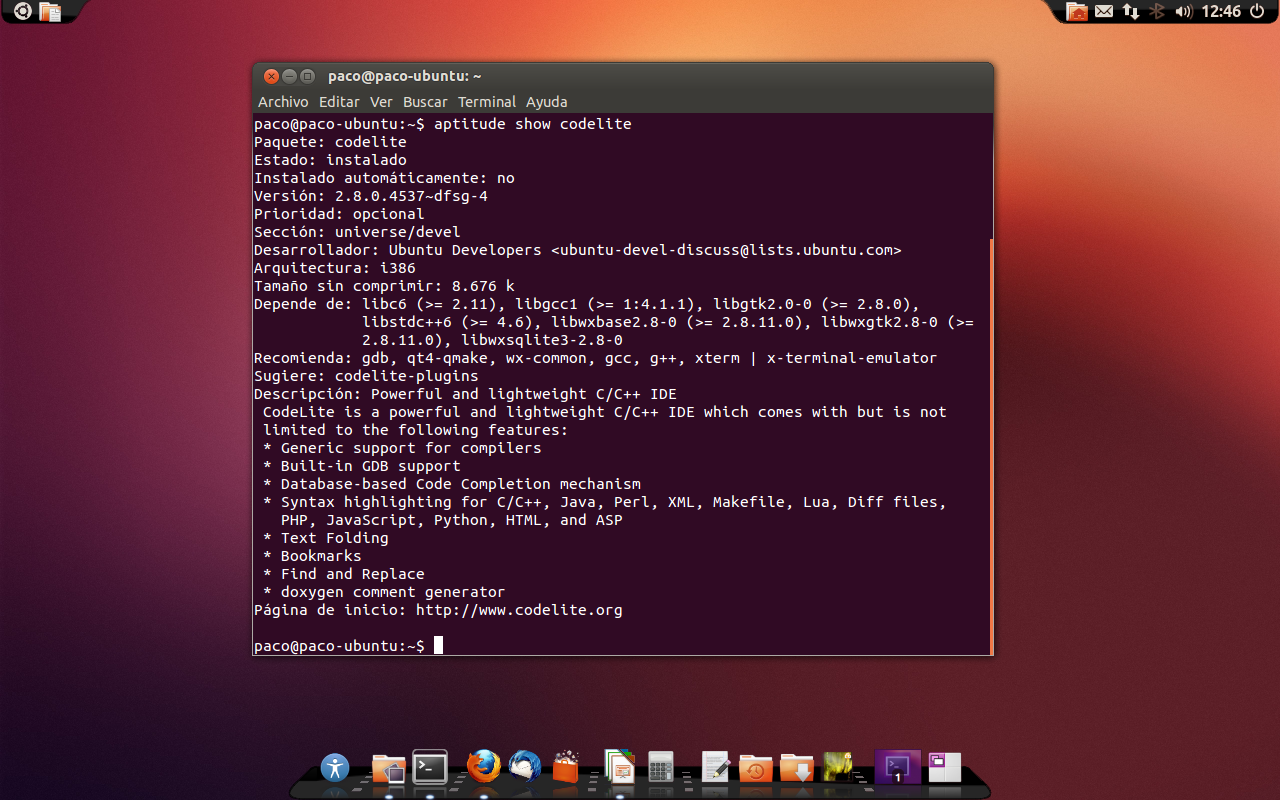Open the sound volume indicator

(x=1184, y=12)
